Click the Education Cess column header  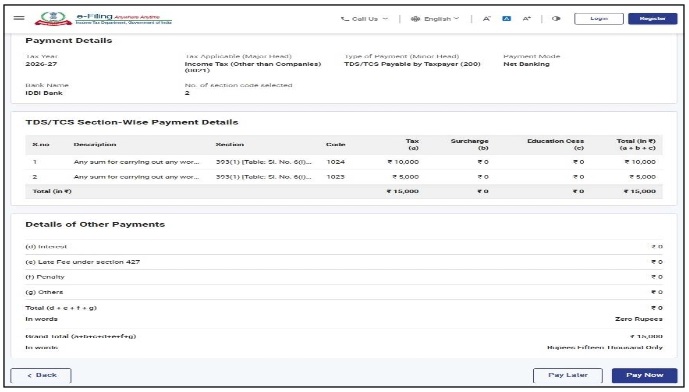555,145
